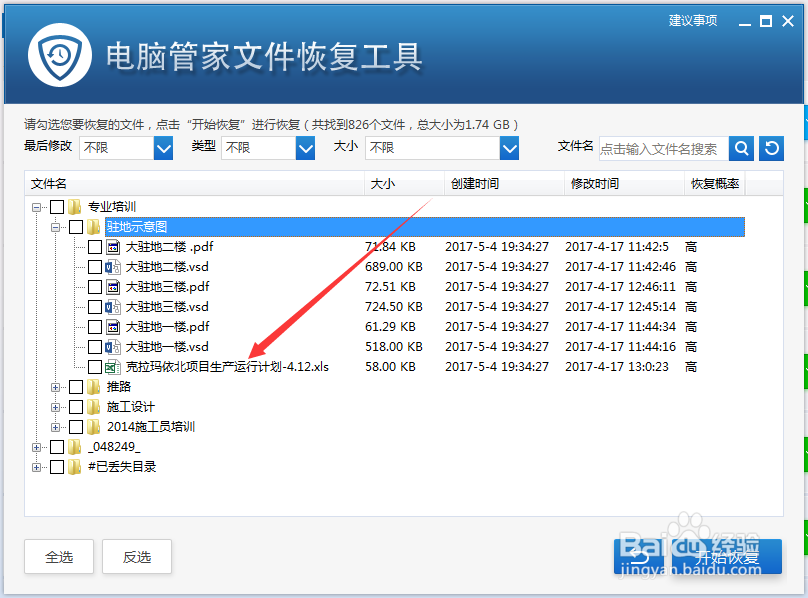Tick the checkbox for 大驻地三楼.vsd
808x598 pixels.
click(95, 307)
